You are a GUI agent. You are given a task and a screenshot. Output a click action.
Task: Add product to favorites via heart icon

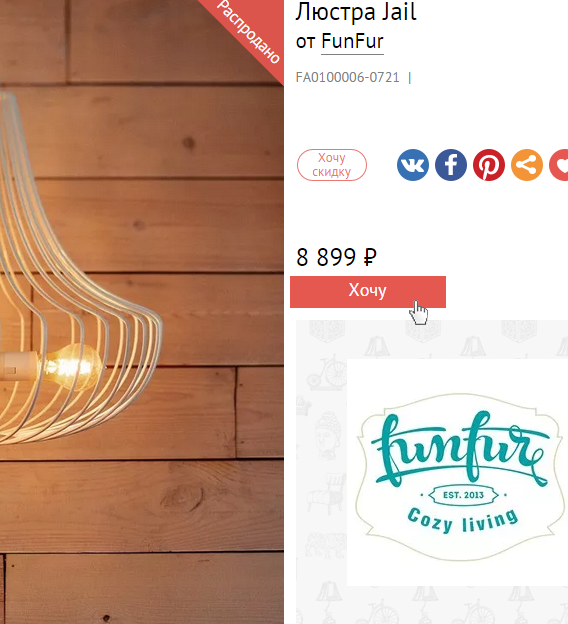click(x=559, y=165)
